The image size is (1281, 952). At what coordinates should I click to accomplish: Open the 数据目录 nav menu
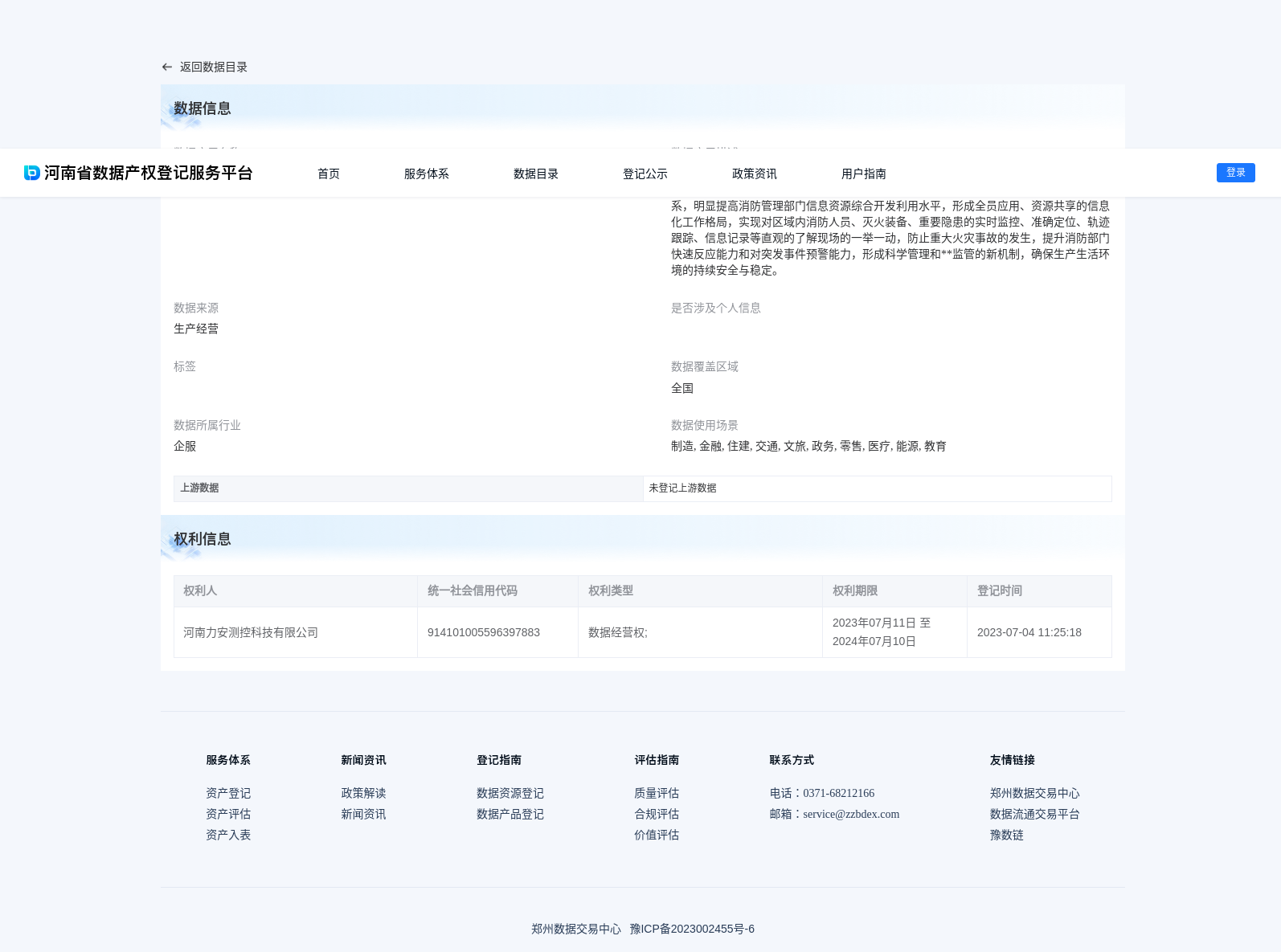(536, 174)
